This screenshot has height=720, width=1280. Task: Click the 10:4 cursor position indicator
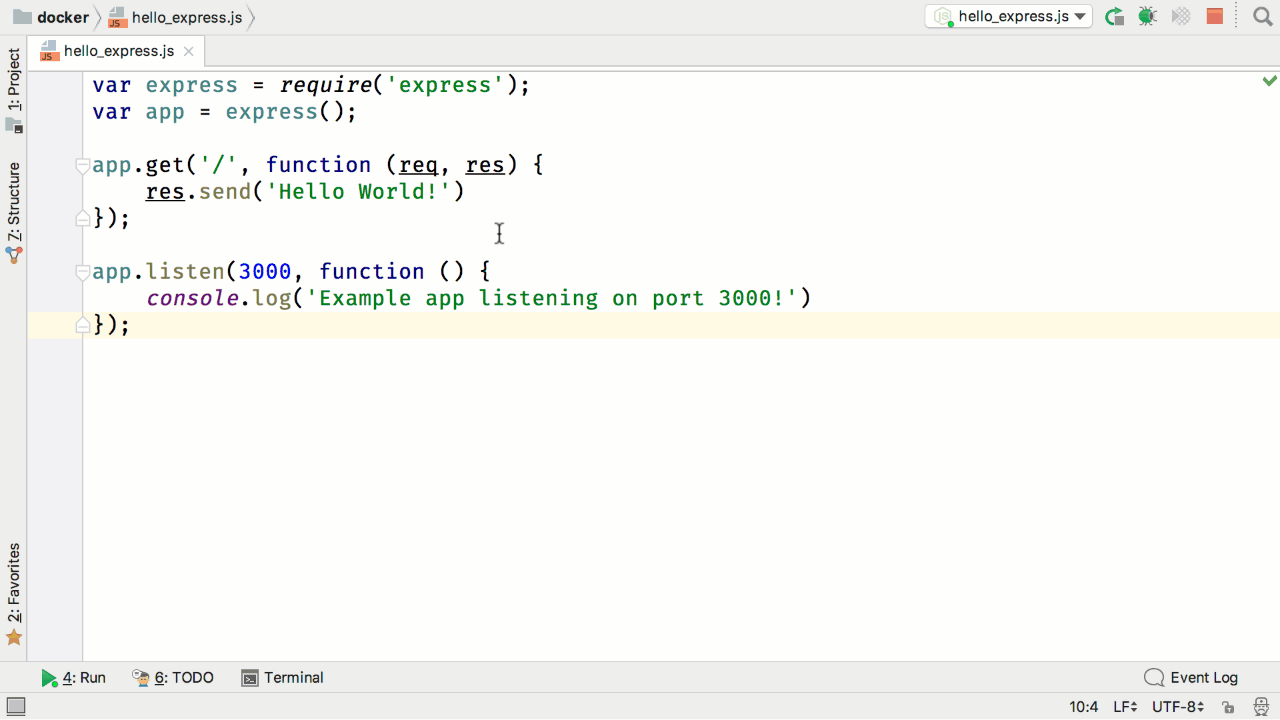[1083, 707]
